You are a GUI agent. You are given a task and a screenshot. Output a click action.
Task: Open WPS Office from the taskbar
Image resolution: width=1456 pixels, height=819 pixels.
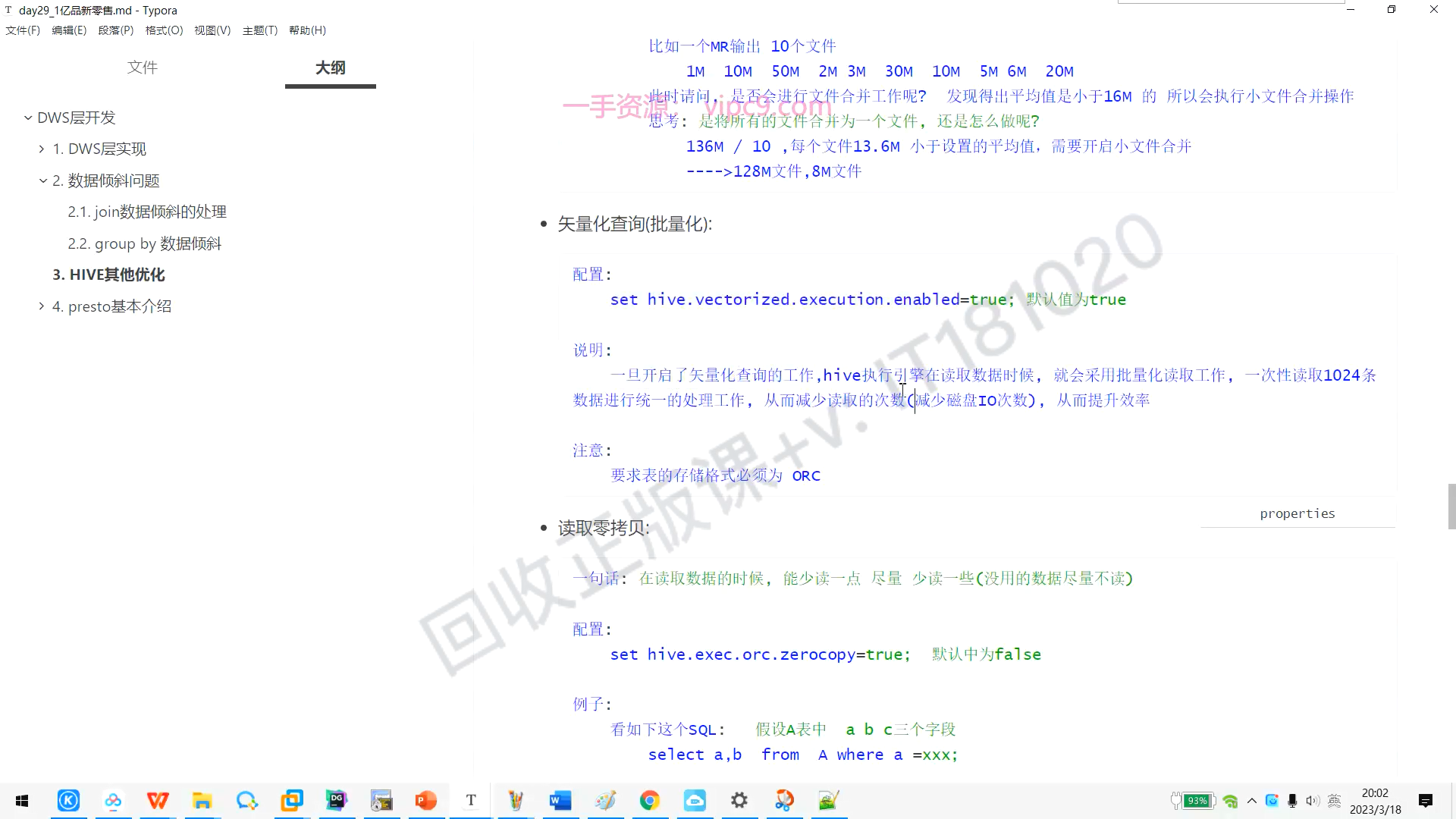158,801
